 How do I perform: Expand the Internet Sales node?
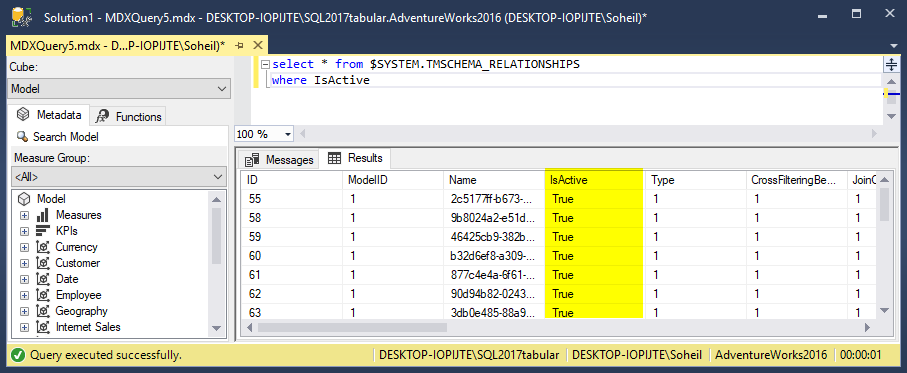[24, 327]
